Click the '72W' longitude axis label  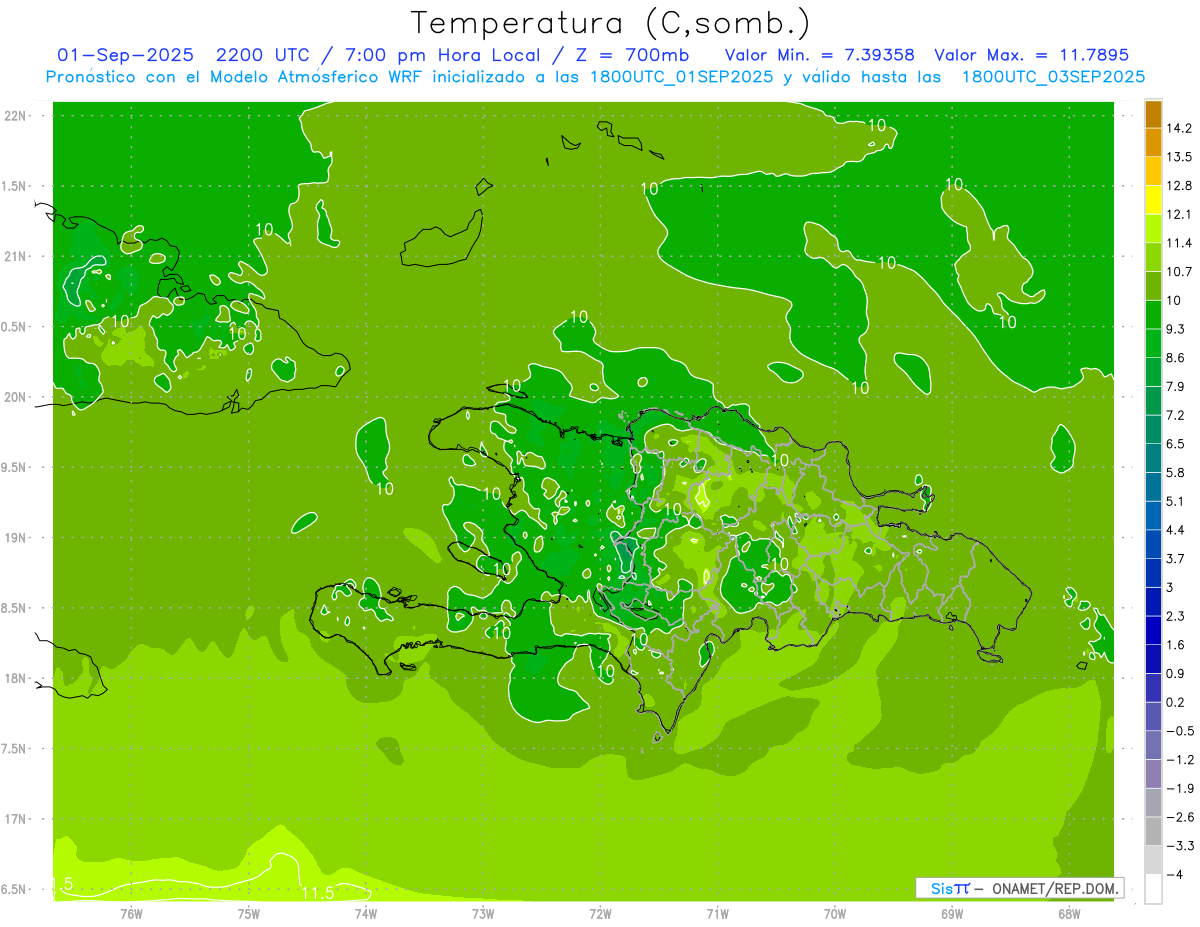coord(600,913)
